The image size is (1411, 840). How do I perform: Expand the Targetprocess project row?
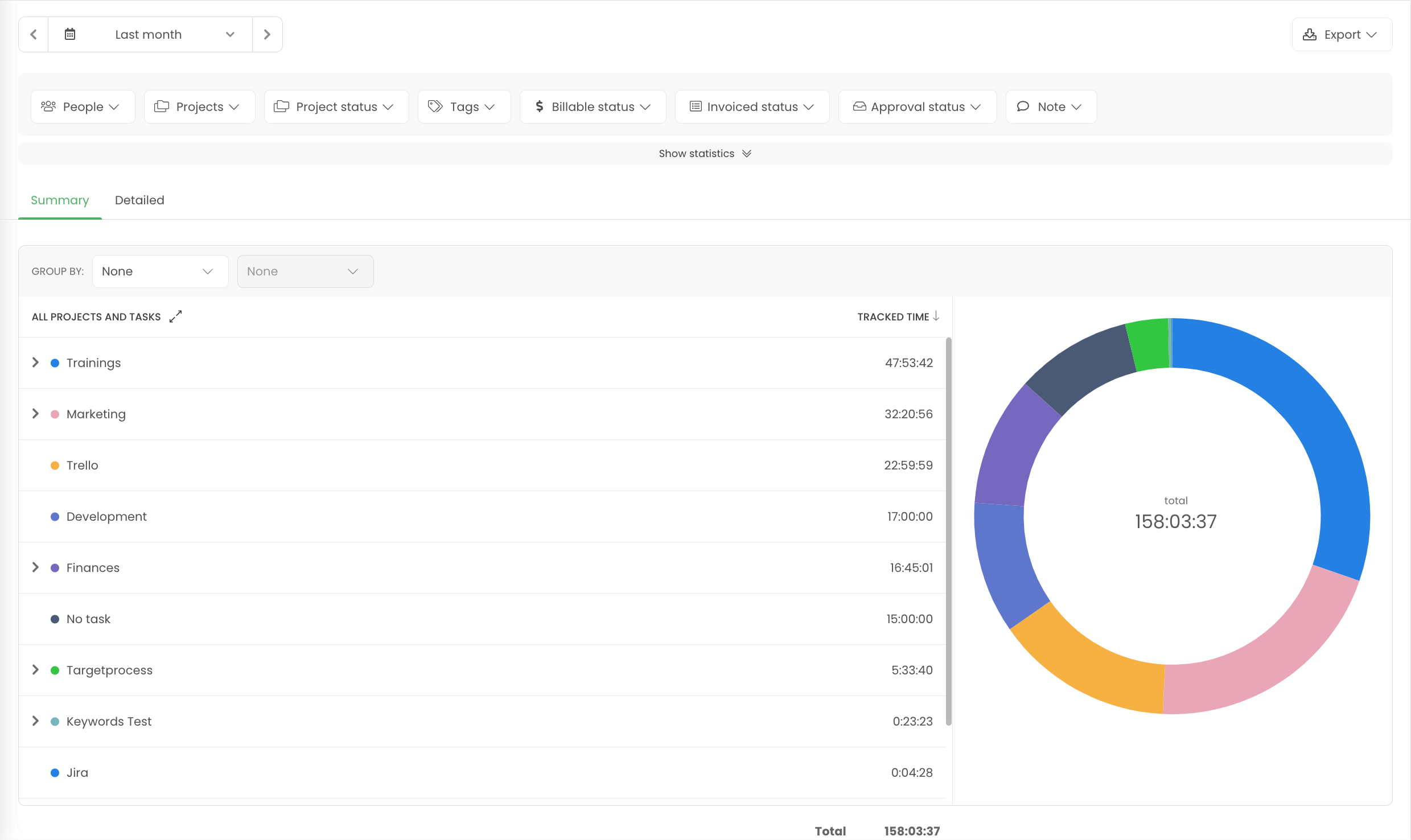[35, 670]
